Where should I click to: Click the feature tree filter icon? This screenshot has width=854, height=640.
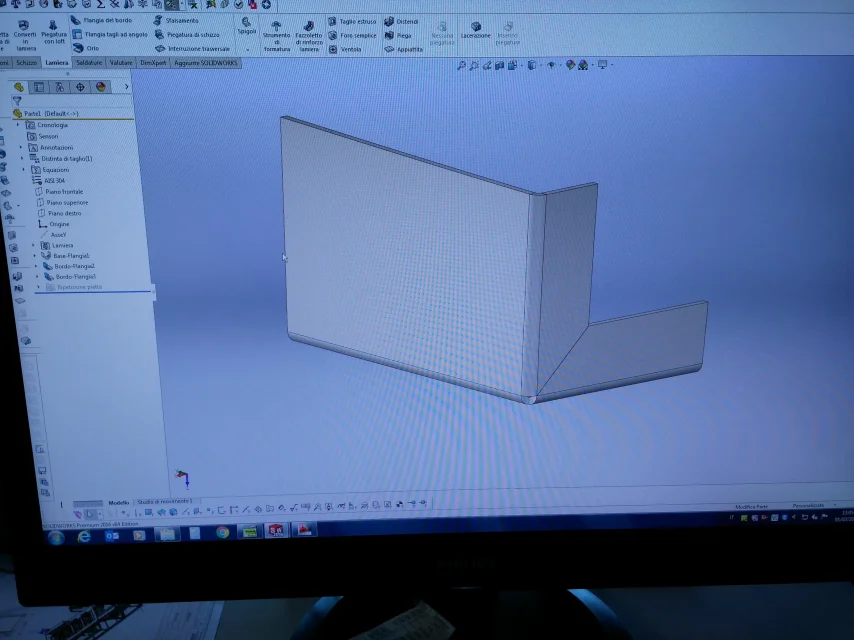click(x=17, y=101)
